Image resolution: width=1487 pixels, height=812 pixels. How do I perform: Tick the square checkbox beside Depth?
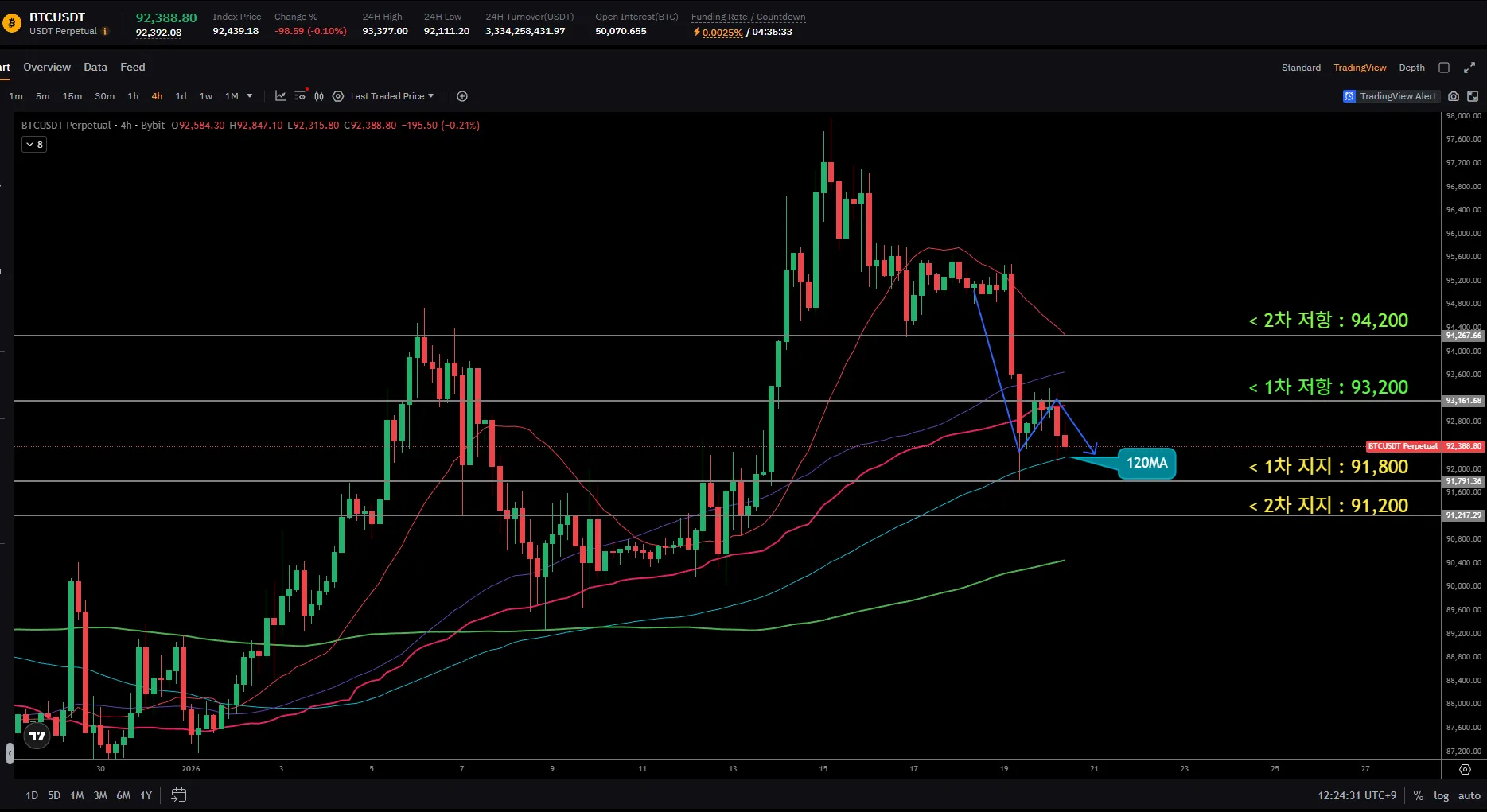tap(1444, 68)
